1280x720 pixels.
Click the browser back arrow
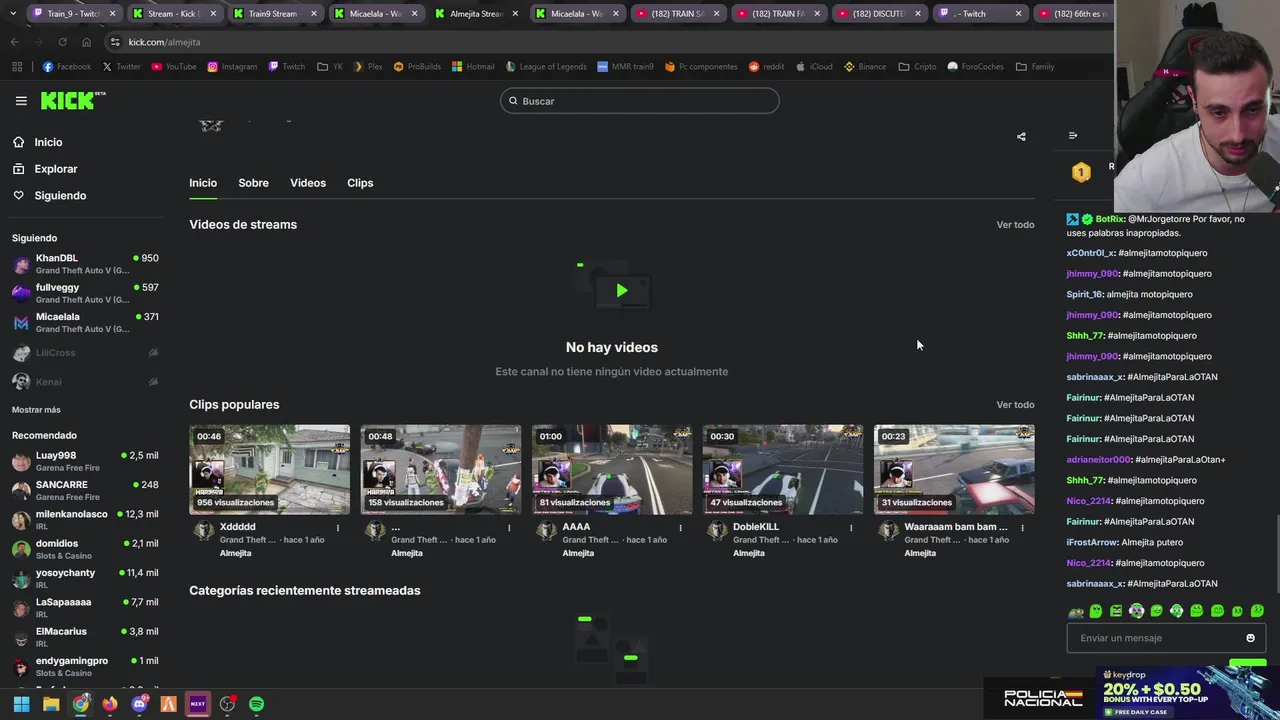click(x=14, y=42)
